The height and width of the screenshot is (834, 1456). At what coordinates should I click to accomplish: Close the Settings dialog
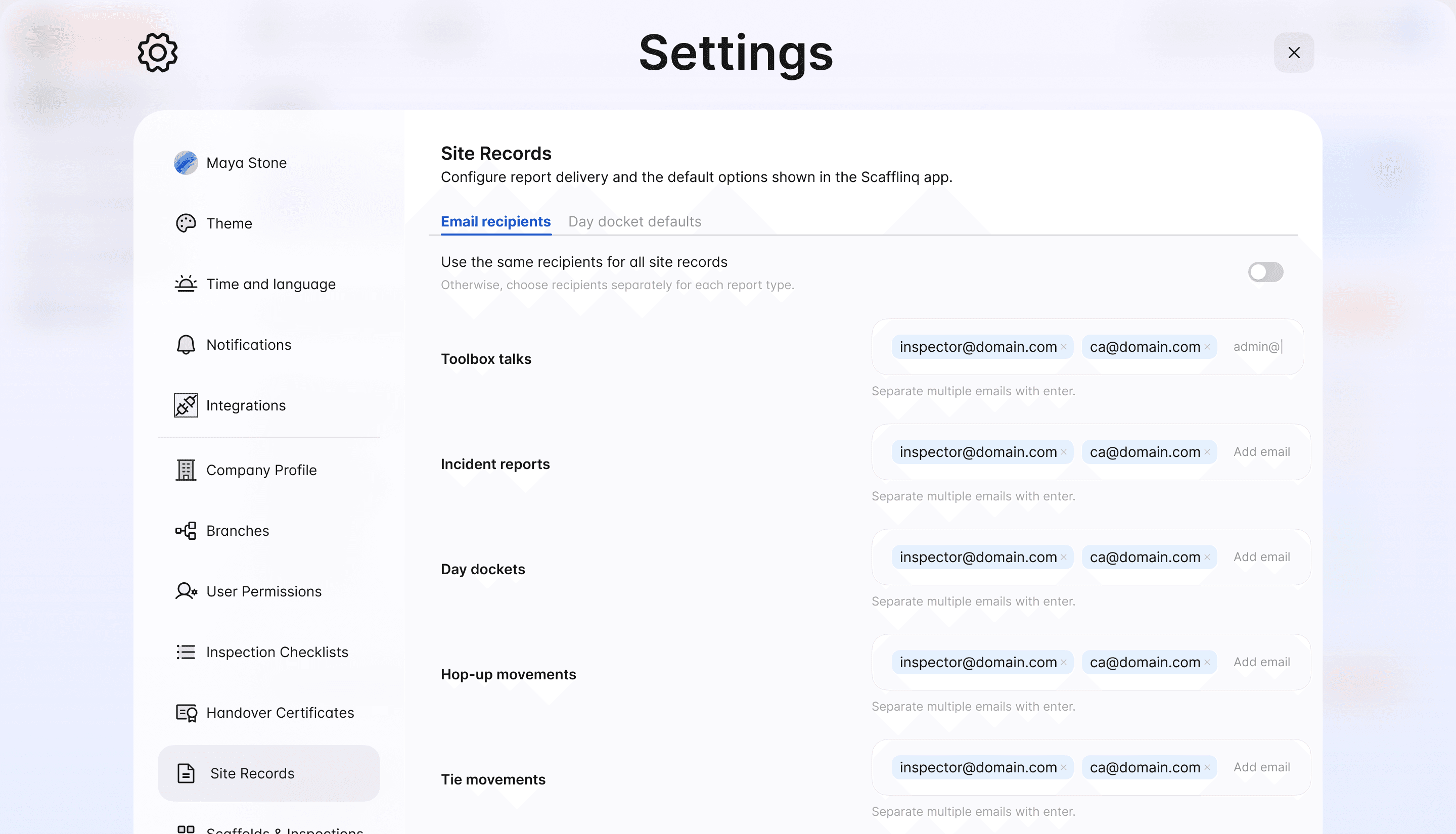(1293, 53)
